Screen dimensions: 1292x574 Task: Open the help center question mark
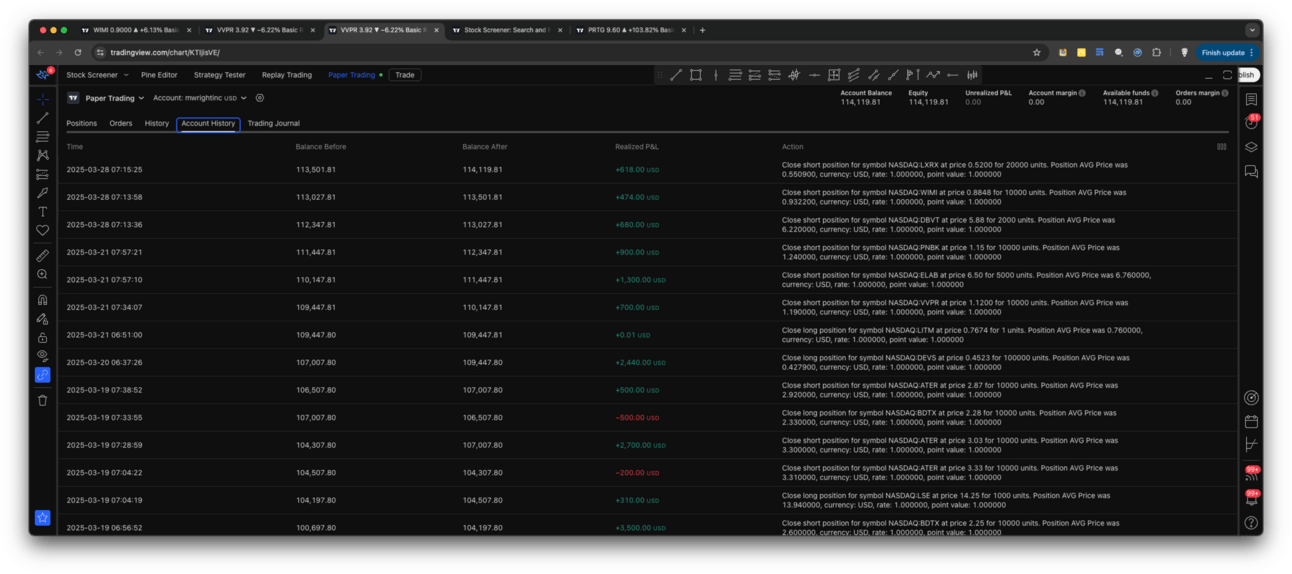pos(1251,523)
